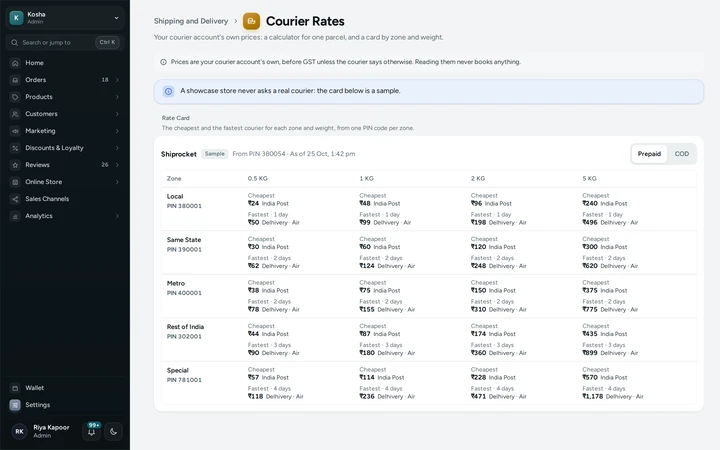Open Sales Channels menu item
This screenshot has width=720, height=450.
pos(65,199)
